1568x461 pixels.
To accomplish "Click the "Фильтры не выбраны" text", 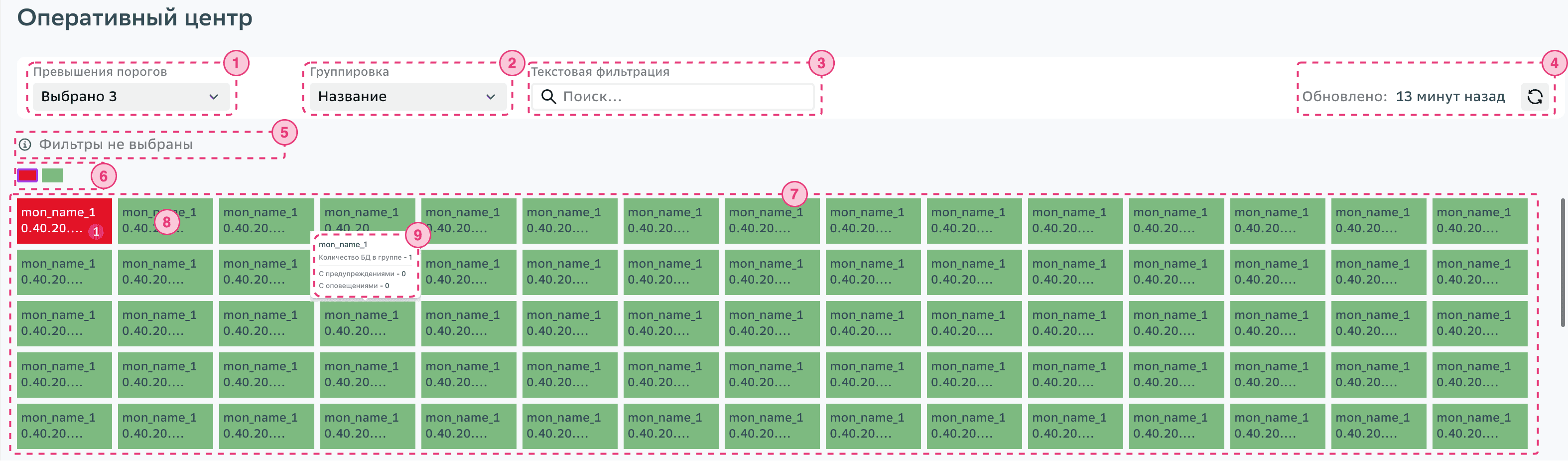I will (116, 145).
